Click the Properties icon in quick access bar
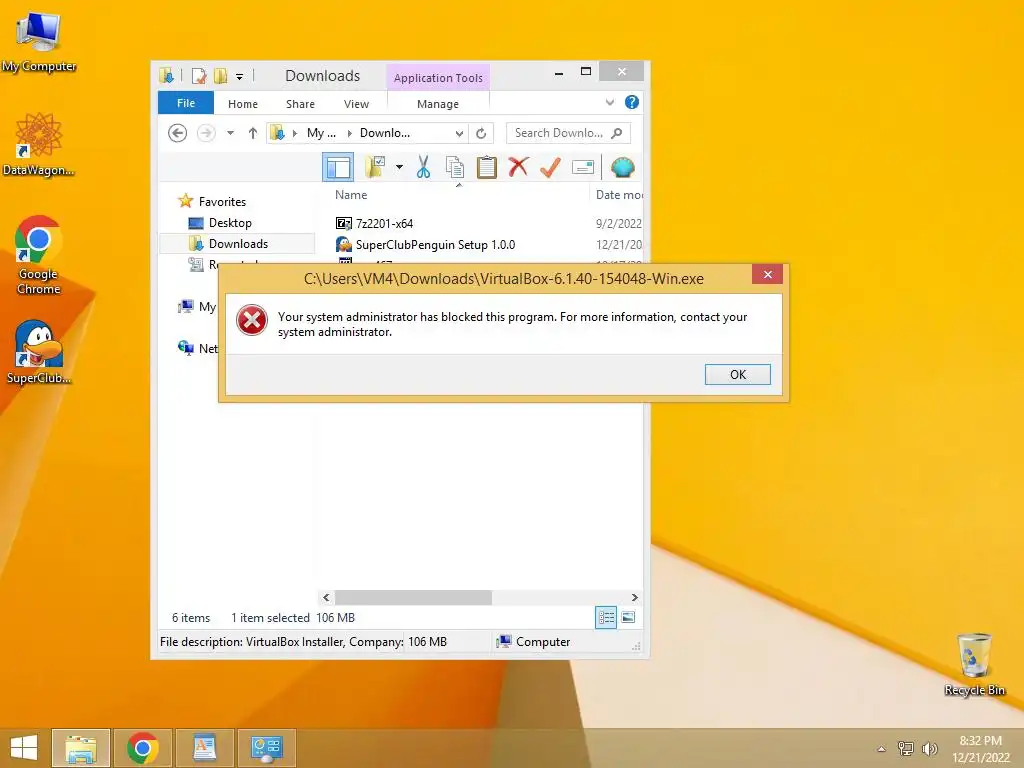The height and width of the screenshot is (768, 1024). pos(199,76)
